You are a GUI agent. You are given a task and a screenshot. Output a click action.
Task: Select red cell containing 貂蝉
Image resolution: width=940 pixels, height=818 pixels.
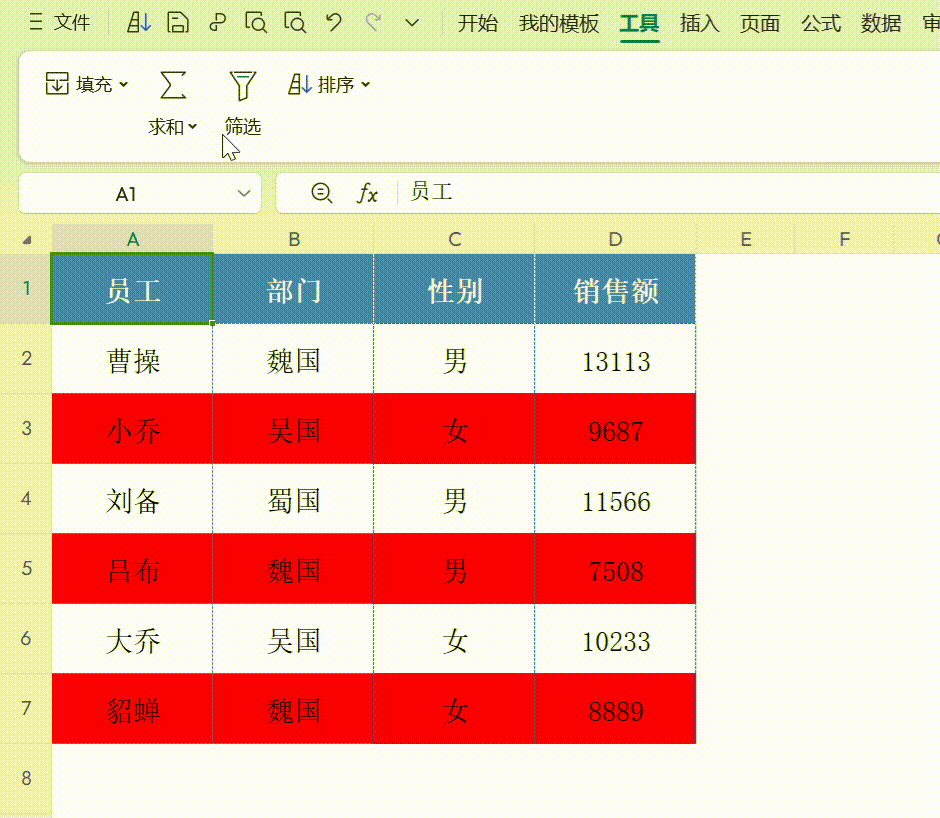(132, 709)
